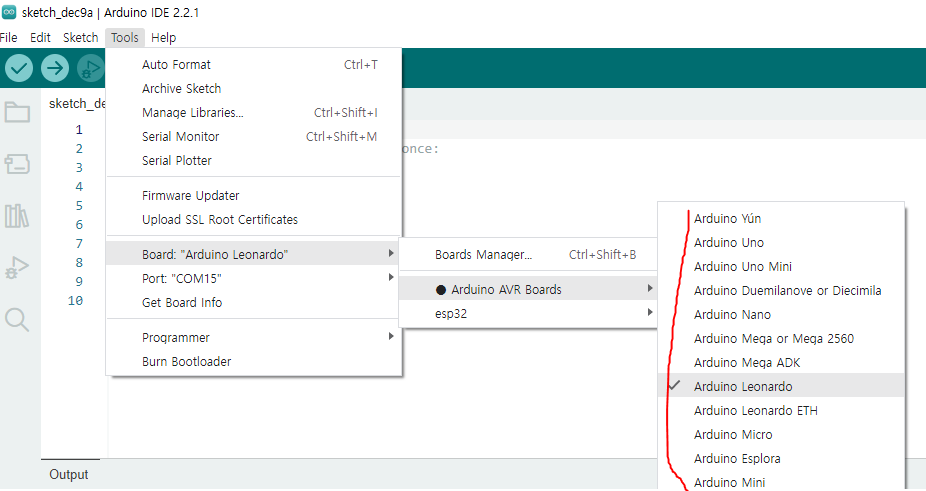
Task: Click the Start Debugging toolbar button
Action: pyautogui.click(x=90, y=69)
